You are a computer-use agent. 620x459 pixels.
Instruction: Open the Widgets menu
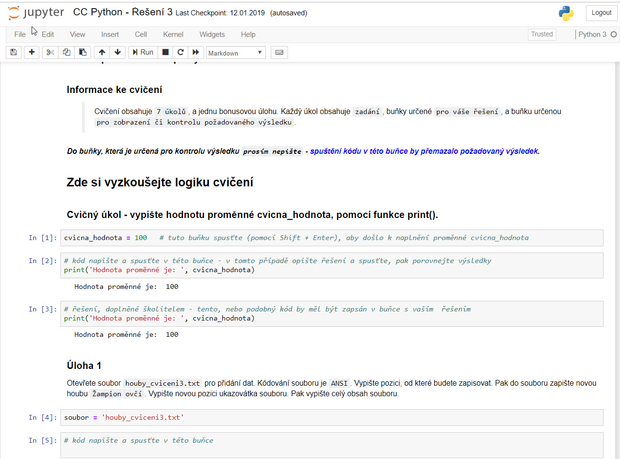212,34
